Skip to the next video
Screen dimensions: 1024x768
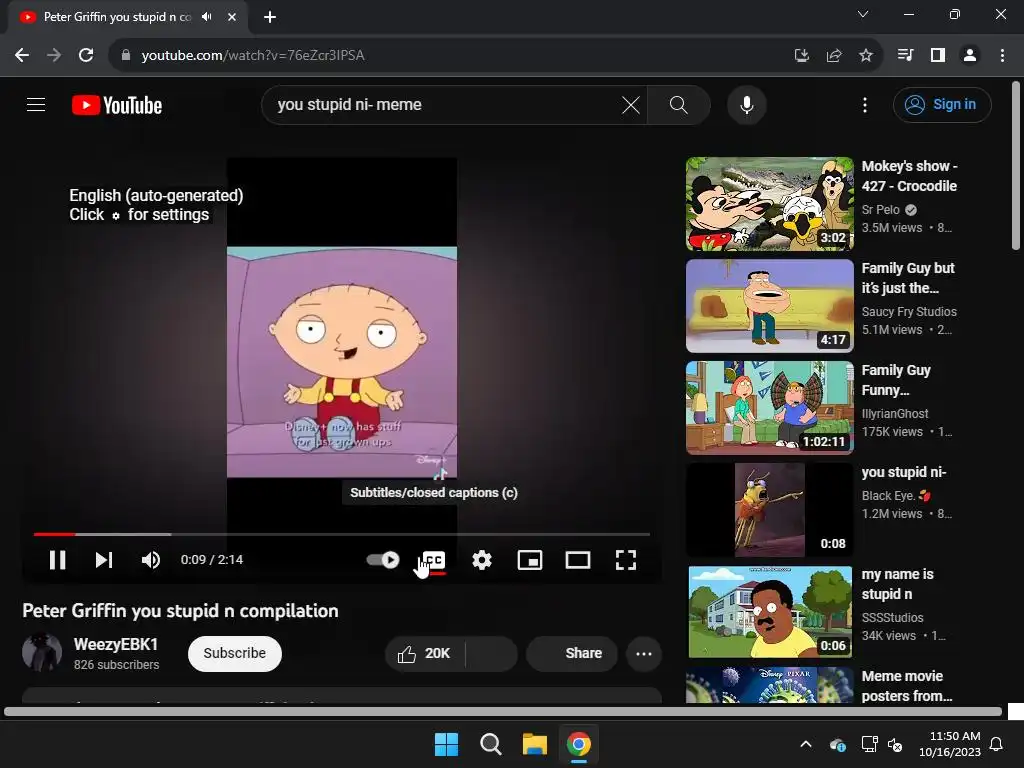pyautogui.click(x=104, y=560)
